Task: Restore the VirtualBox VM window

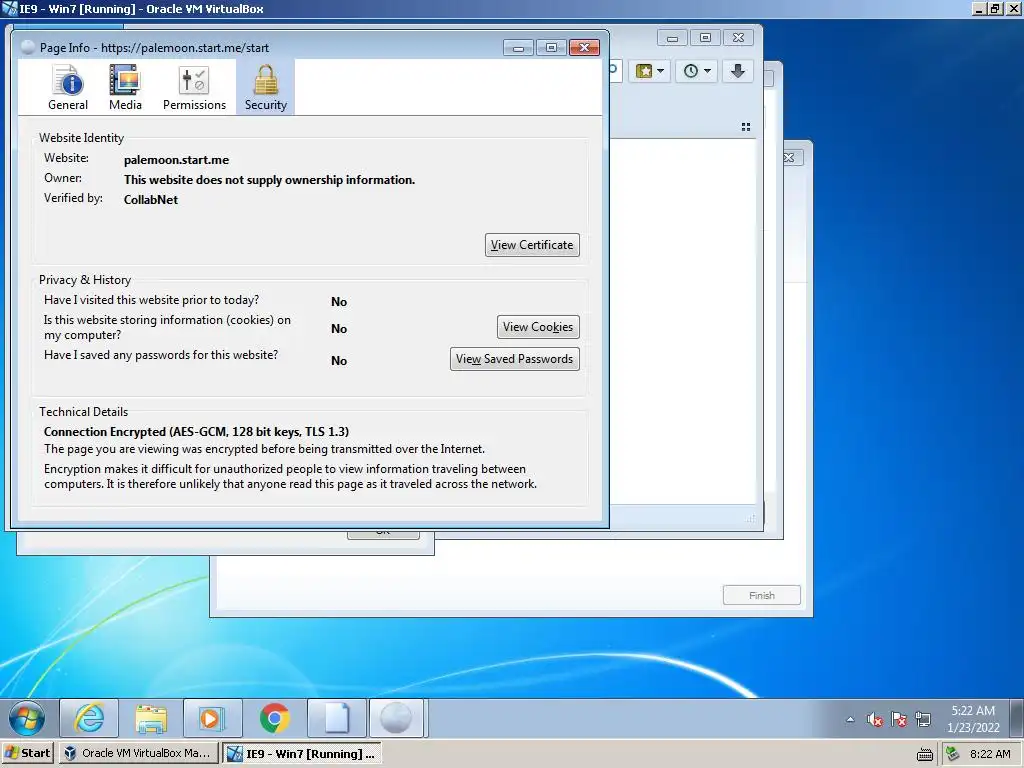Action: pyautogui.click(x=995, y=8)
